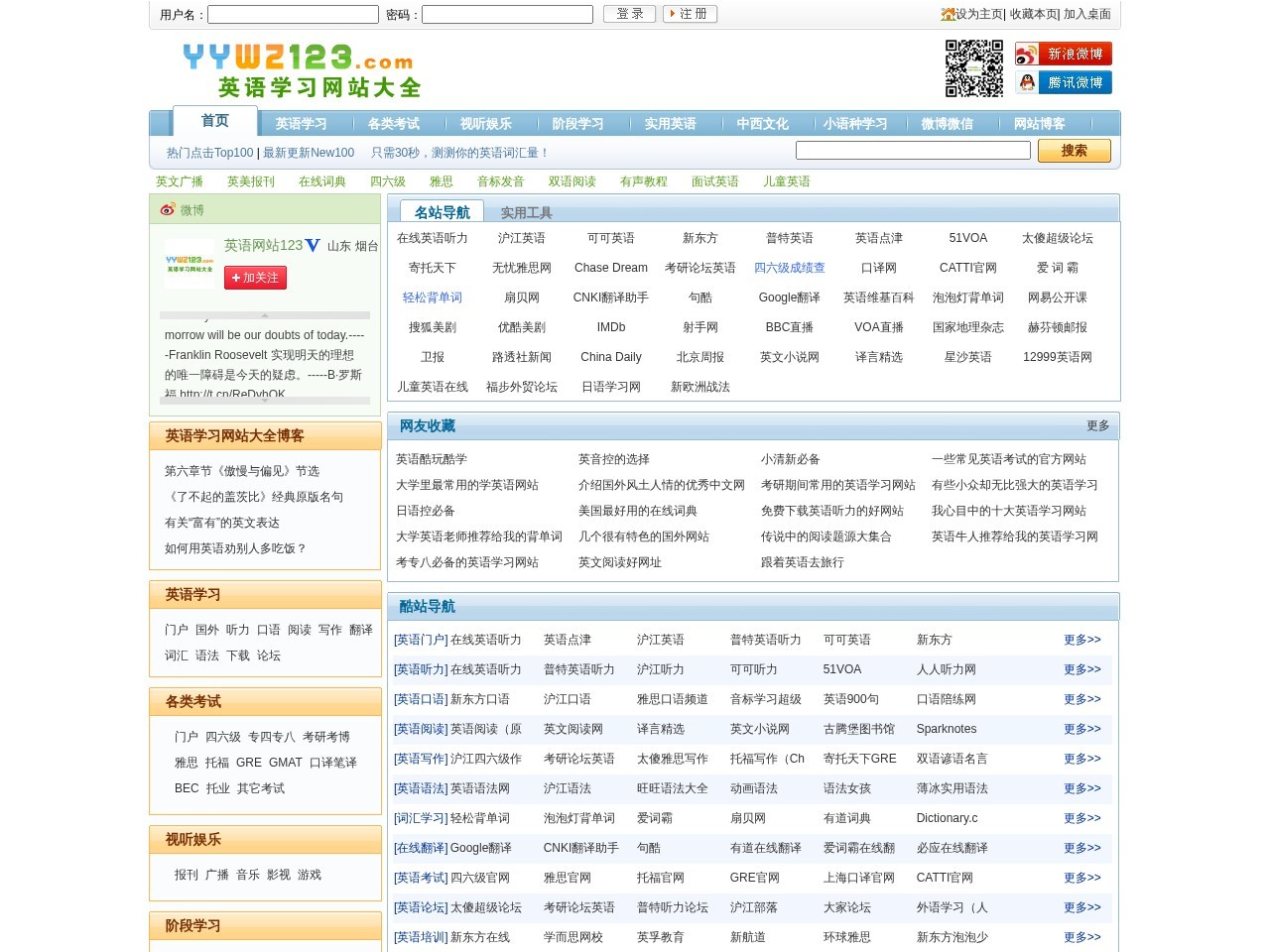Open 轻松背单词 in famous sites grid
The image size is (1270, 952).
433,297
